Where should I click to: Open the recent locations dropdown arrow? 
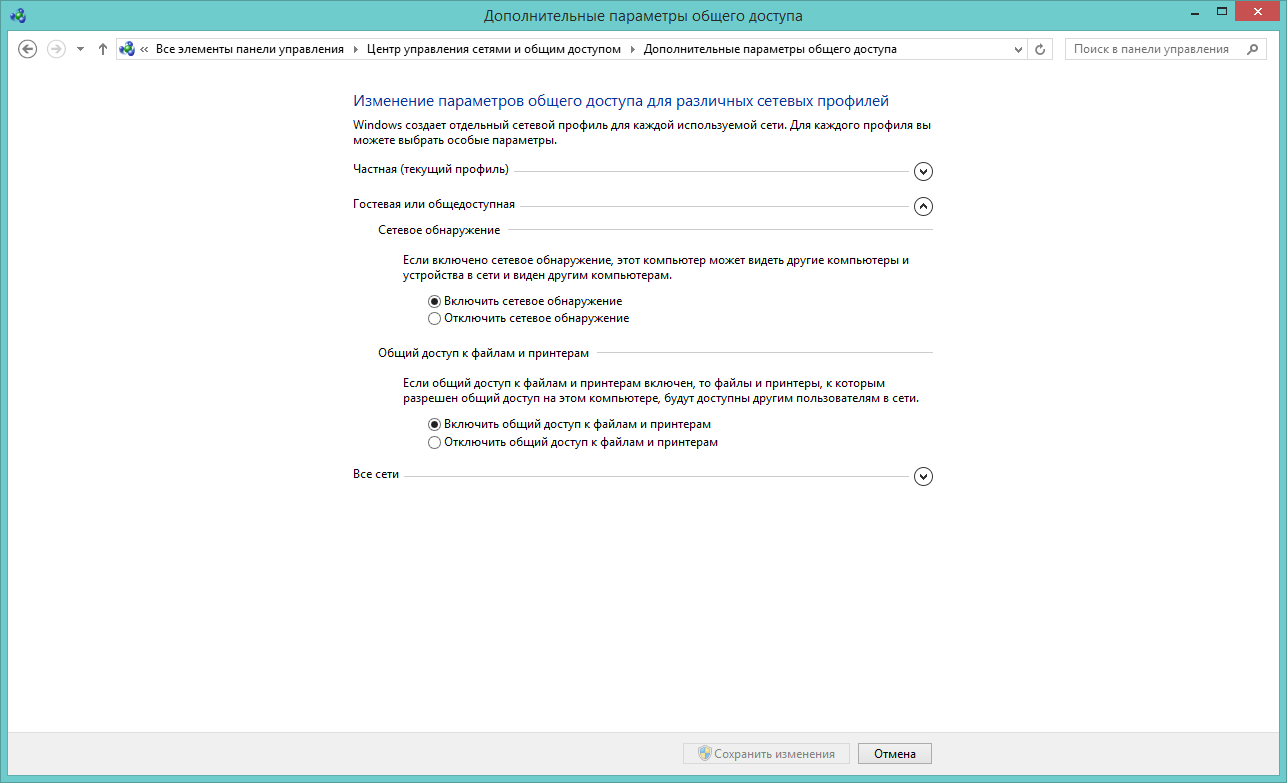(x=80, y=49)
